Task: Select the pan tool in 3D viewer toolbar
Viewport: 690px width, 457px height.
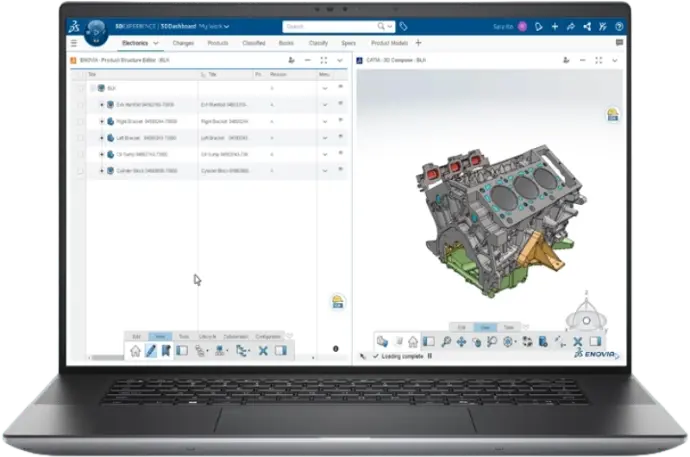Action: 461,342
